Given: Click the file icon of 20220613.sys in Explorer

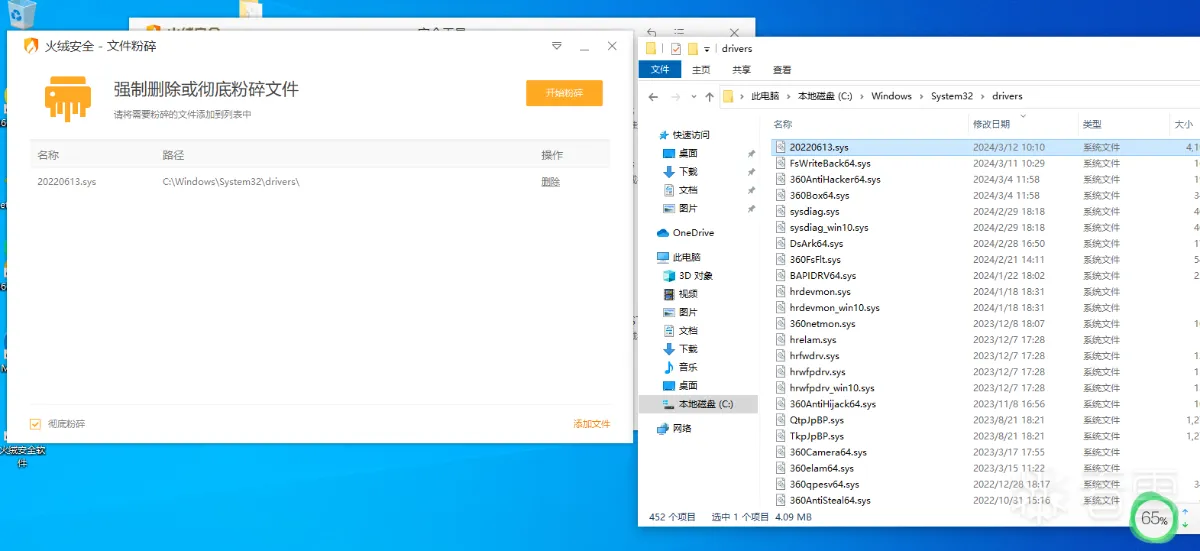Looking at the screenshot, I should [781, 147].
